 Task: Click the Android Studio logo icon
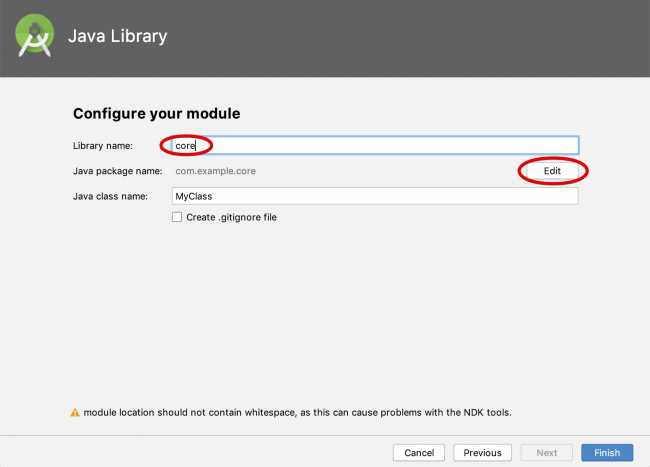point(35,35)
